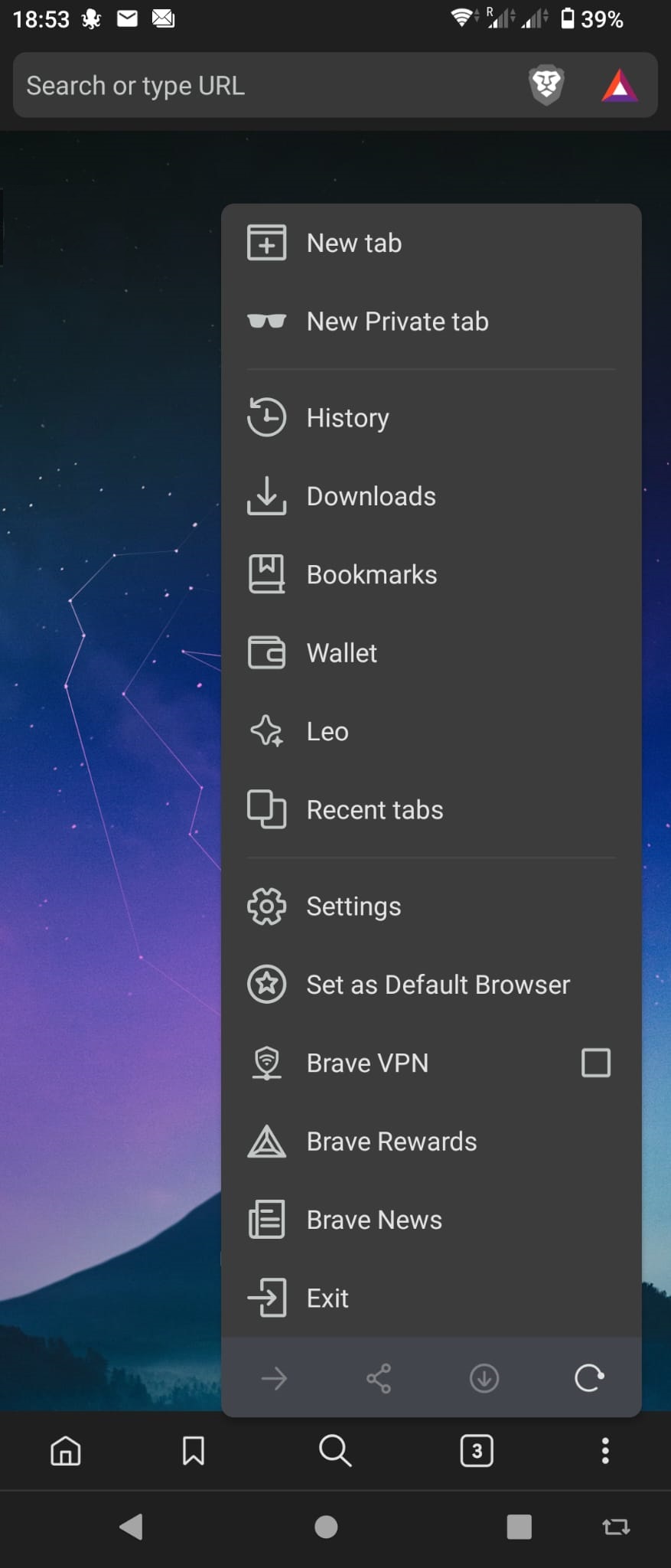Tap the Settings gear icon
671x1568 pixels.
[266, 906]
